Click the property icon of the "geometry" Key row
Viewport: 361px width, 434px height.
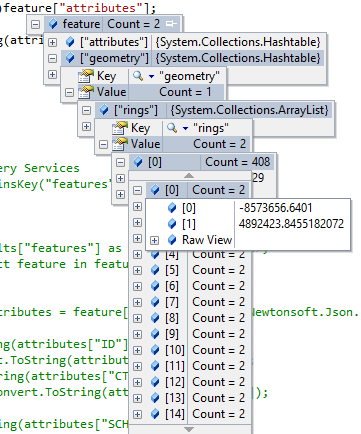coord(86,76)
